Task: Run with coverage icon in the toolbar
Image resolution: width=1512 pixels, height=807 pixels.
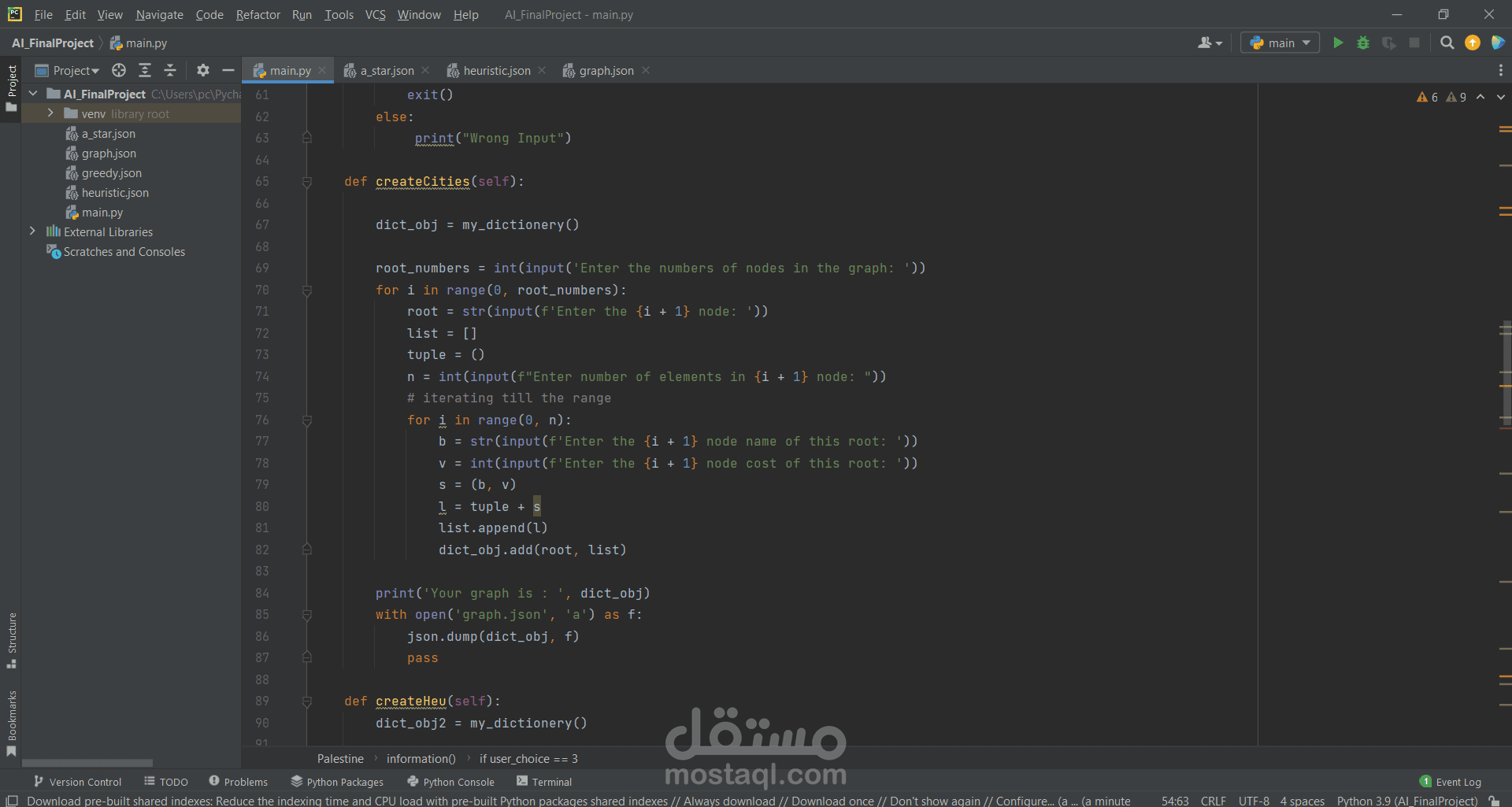Action: [x=1389, y=43]
